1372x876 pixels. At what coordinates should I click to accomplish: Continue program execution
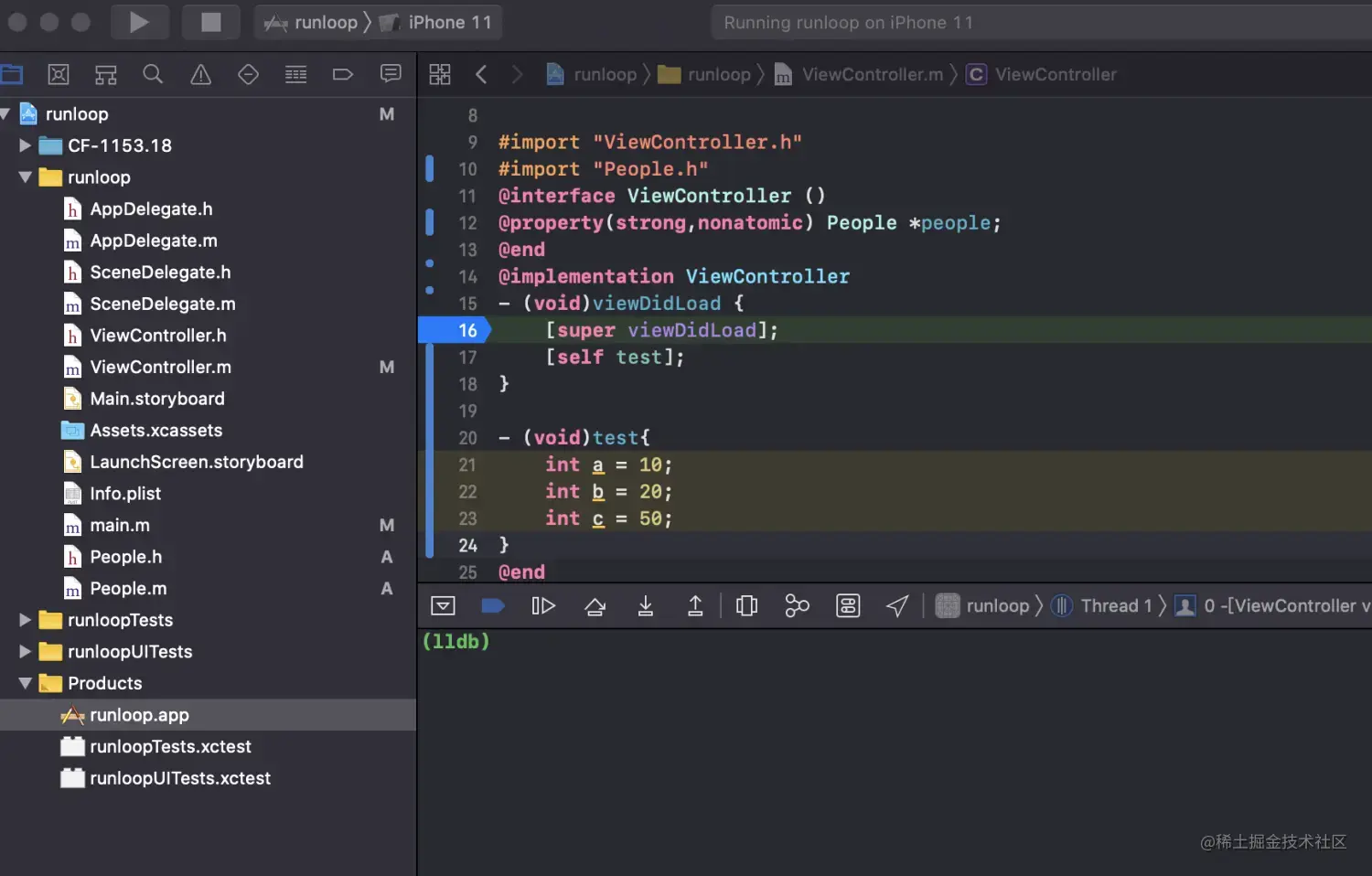pyautogui.click(x=543, y=605)
